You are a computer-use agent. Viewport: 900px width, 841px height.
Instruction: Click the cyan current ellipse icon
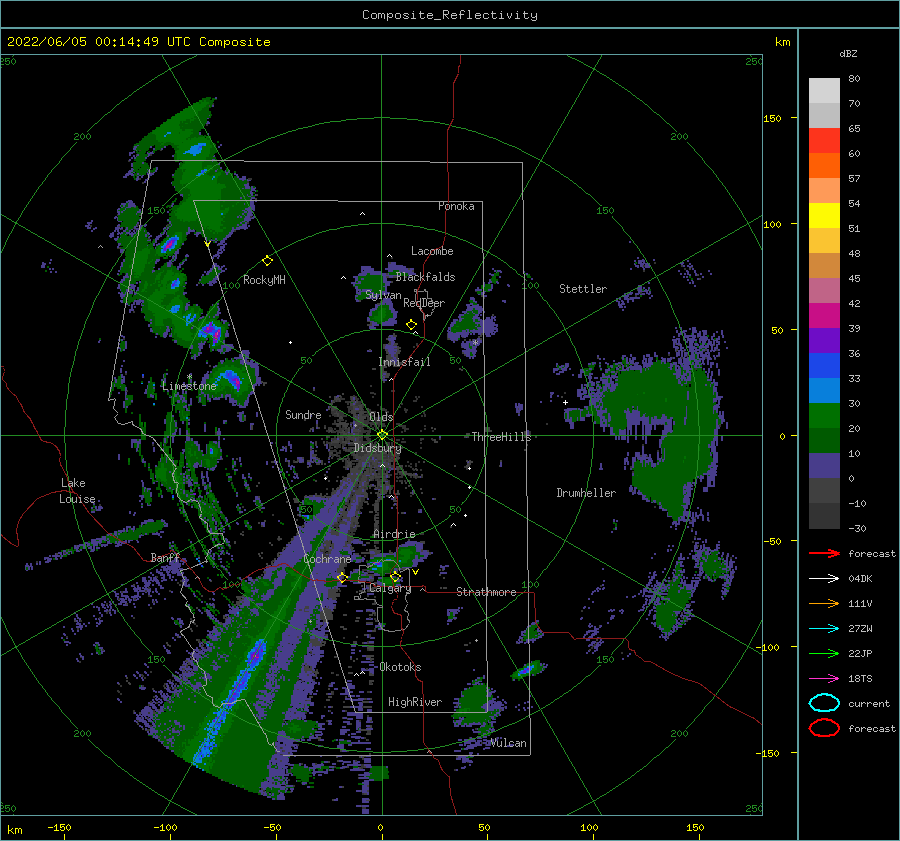(824, 703)
